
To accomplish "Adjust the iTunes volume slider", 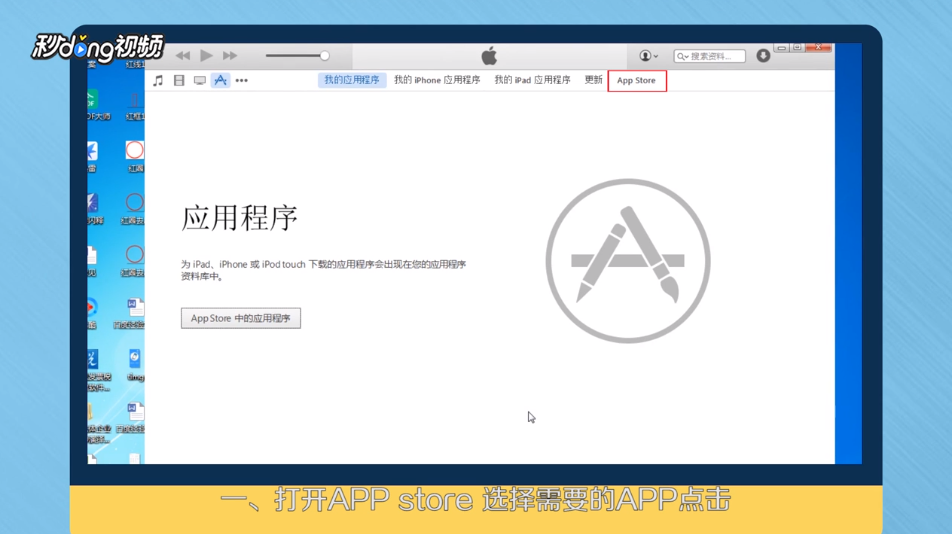I will [298, 56].
